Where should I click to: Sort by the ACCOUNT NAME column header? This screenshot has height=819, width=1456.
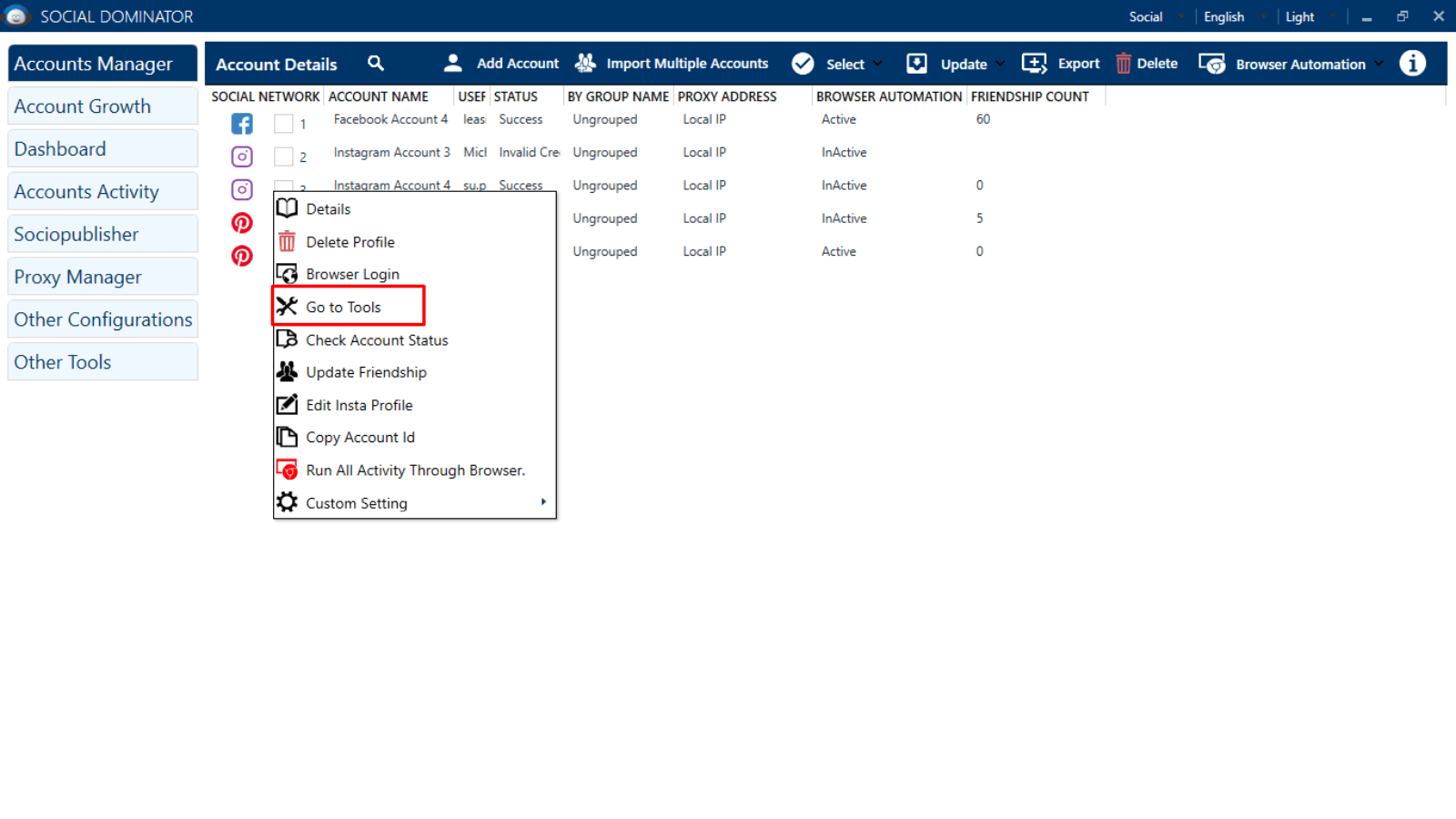pyautogui.click(x=379, y=96)
